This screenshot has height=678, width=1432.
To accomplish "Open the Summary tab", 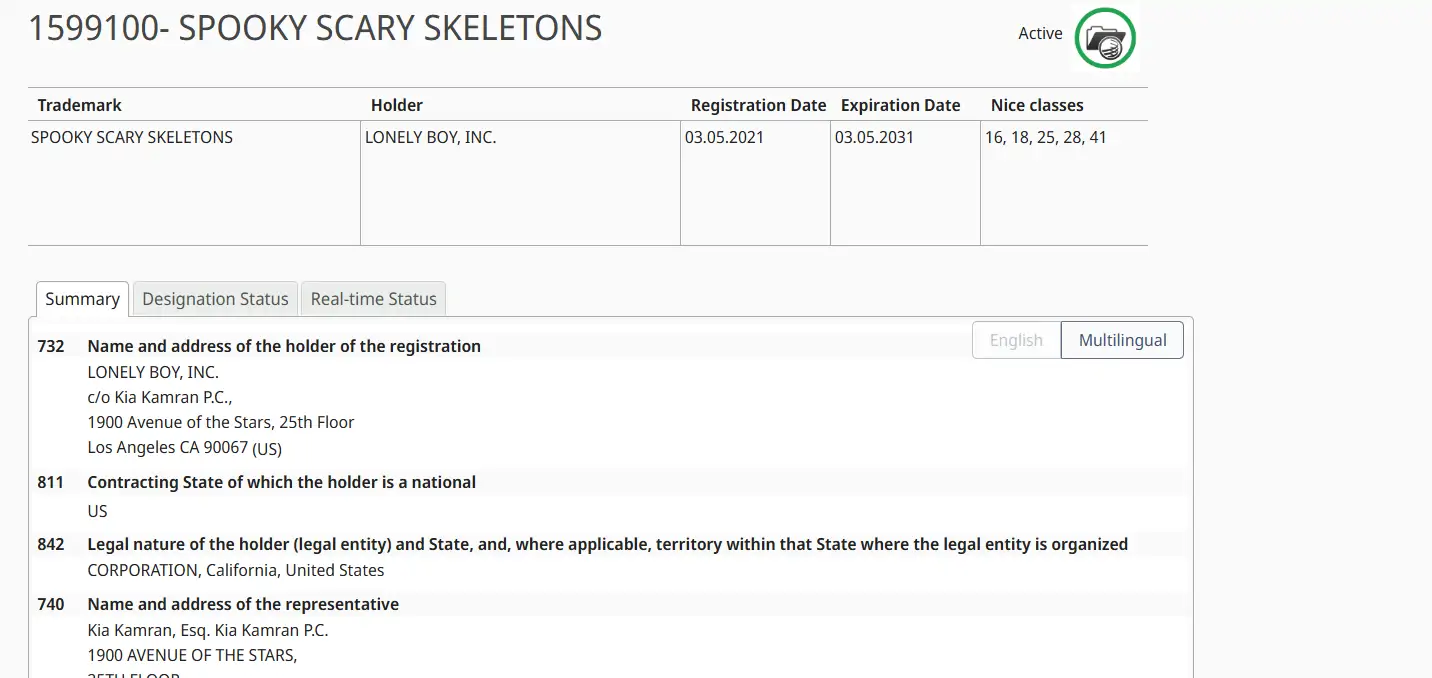I will tap(82, 299).
